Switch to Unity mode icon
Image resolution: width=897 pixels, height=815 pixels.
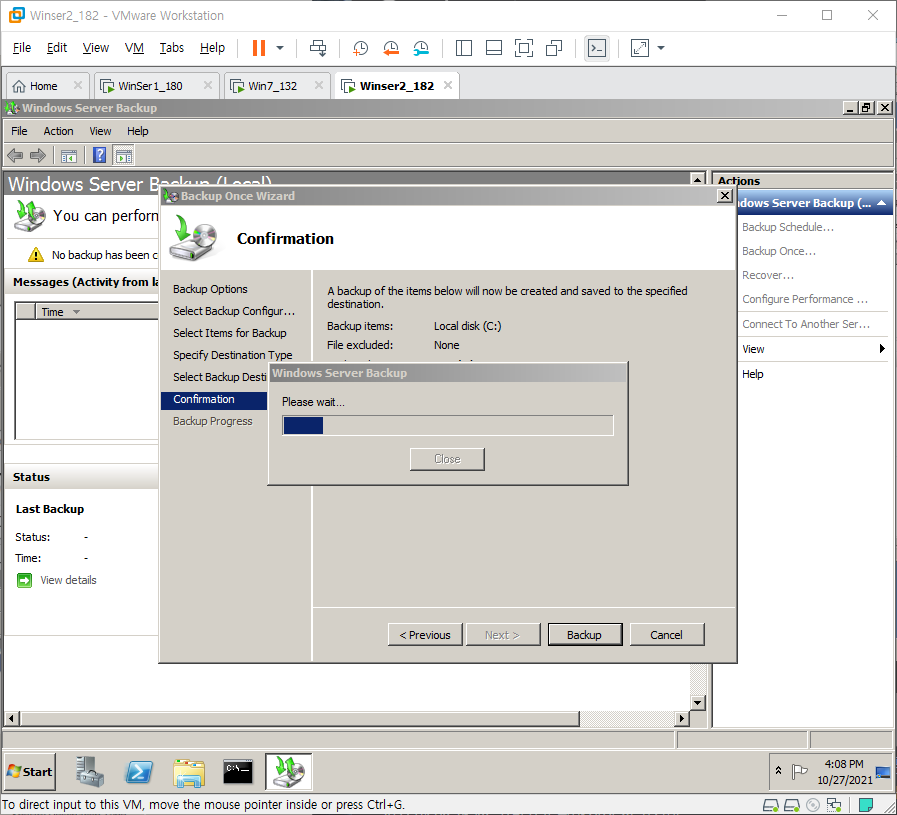tap(554, 48)
